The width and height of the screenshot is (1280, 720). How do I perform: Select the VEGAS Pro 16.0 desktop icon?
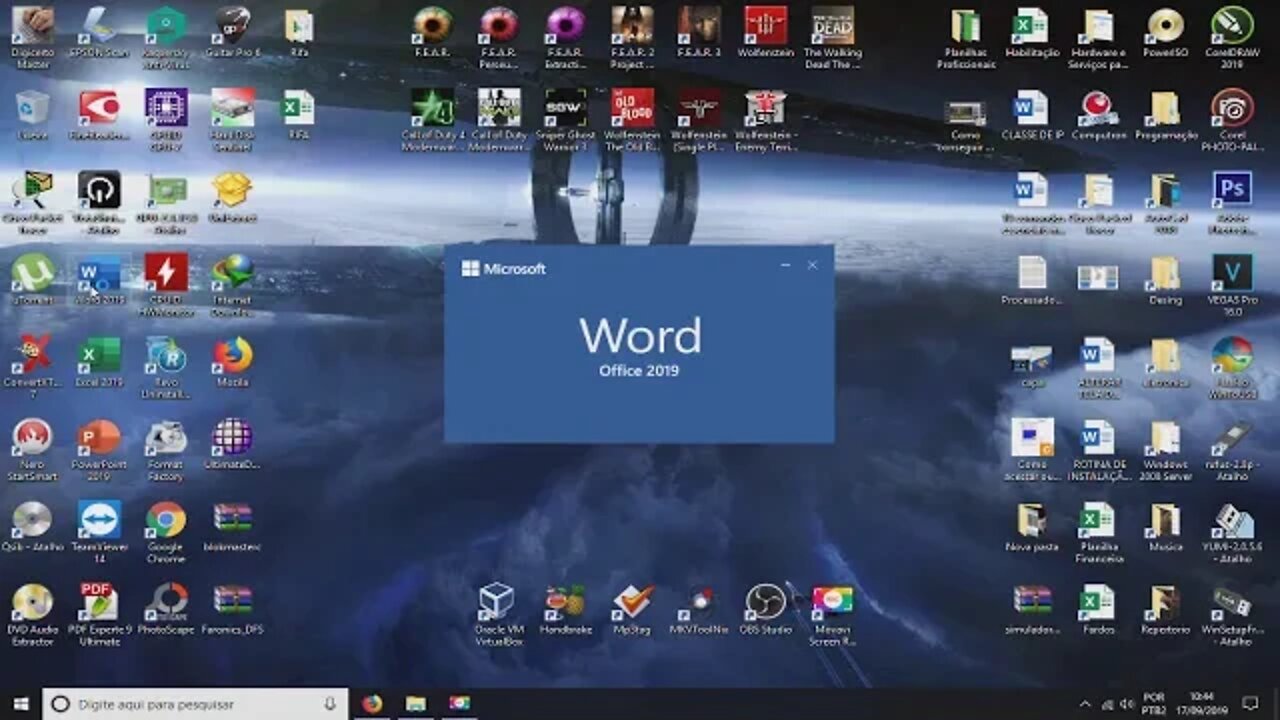1232,285
